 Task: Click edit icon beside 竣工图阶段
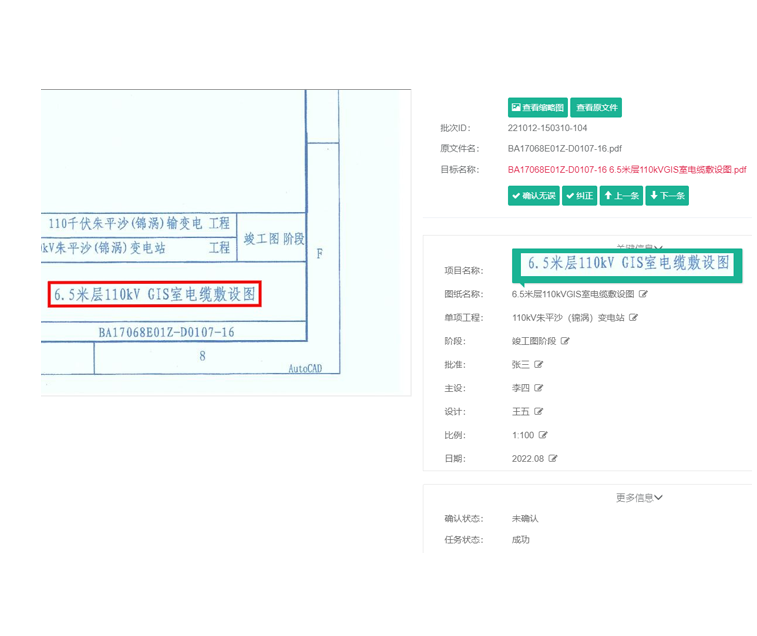click(565, 341)
